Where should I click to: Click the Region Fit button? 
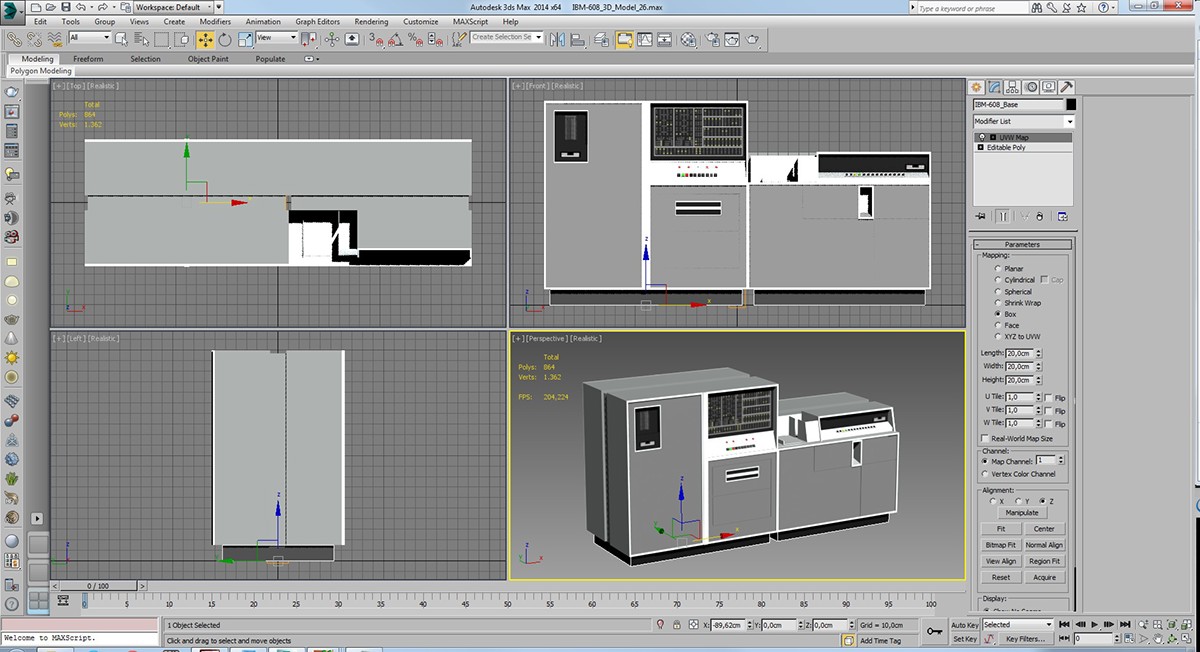point(1044,561)
